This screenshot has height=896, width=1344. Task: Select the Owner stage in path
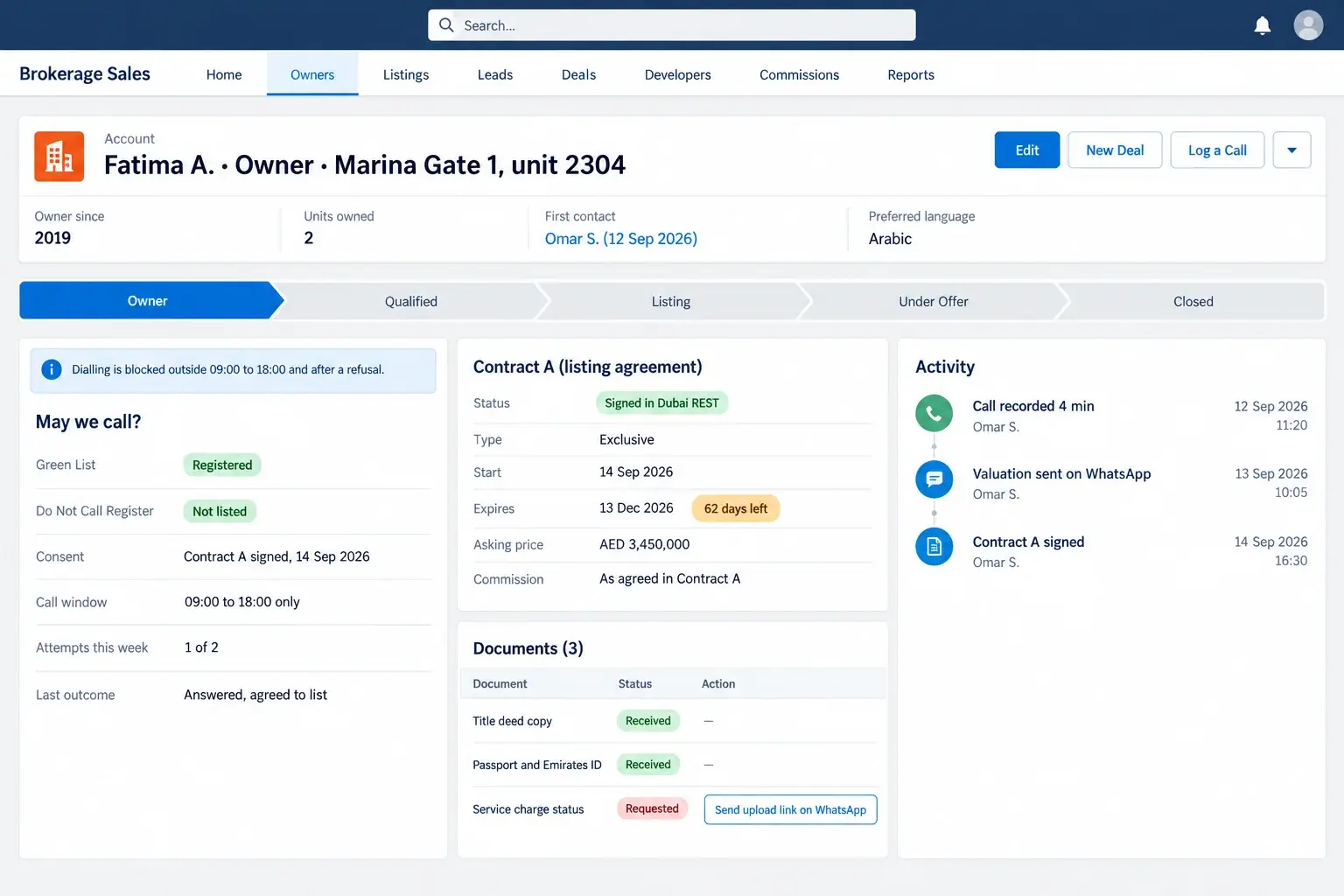click(x=147, y=301)
